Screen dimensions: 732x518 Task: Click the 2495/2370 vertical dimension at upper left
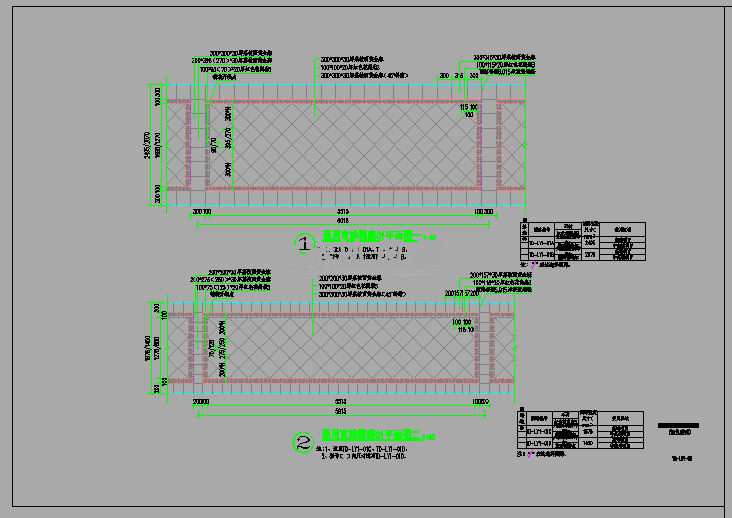[148, 146]
